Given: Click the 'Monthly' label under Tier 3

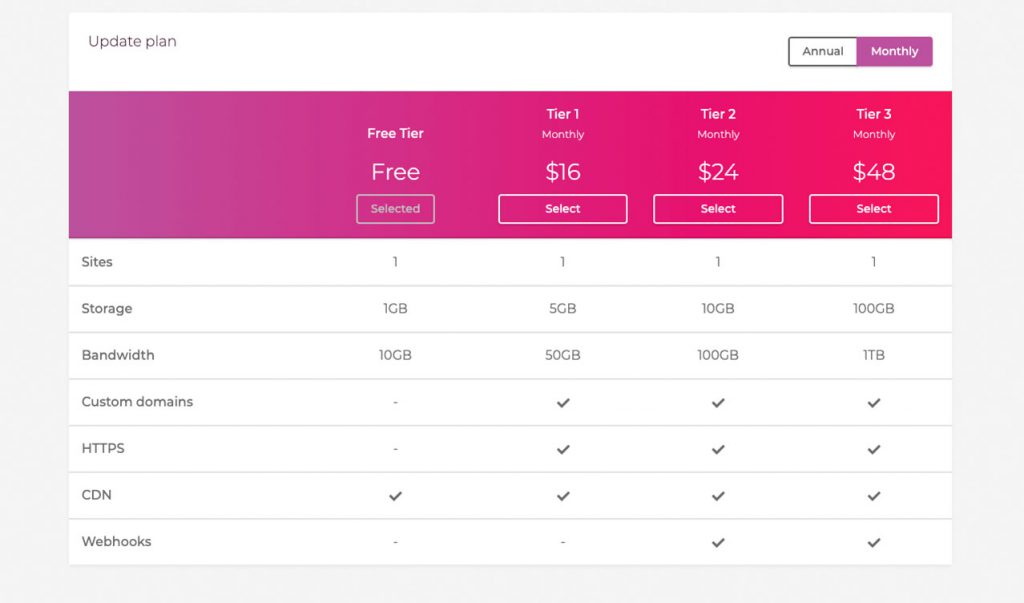Looking at the screenshot, I should (874, 135).
